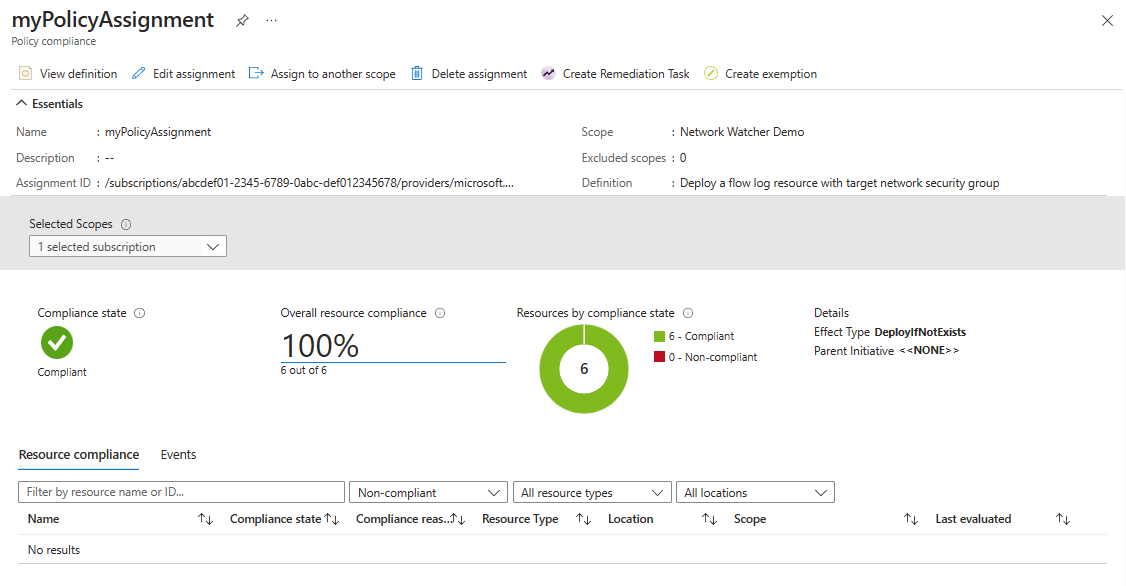Screen dimensions: 1126x586
Task: Click Create Remediation Task icon
Action: tap(548, 74)
